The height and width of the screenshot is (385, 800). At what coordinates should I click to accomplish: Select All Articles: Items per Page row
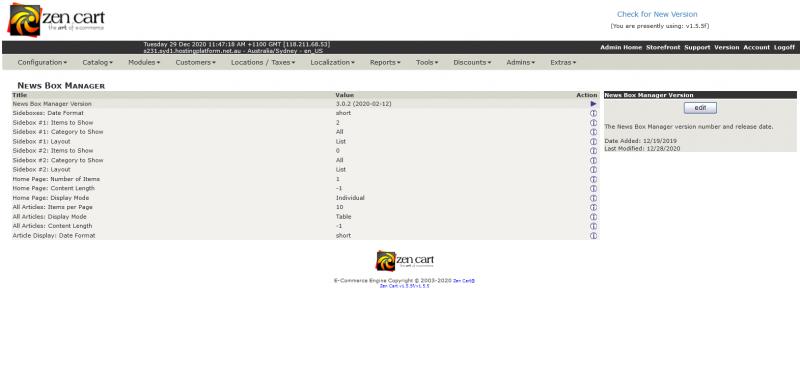[x=305, y=208]
